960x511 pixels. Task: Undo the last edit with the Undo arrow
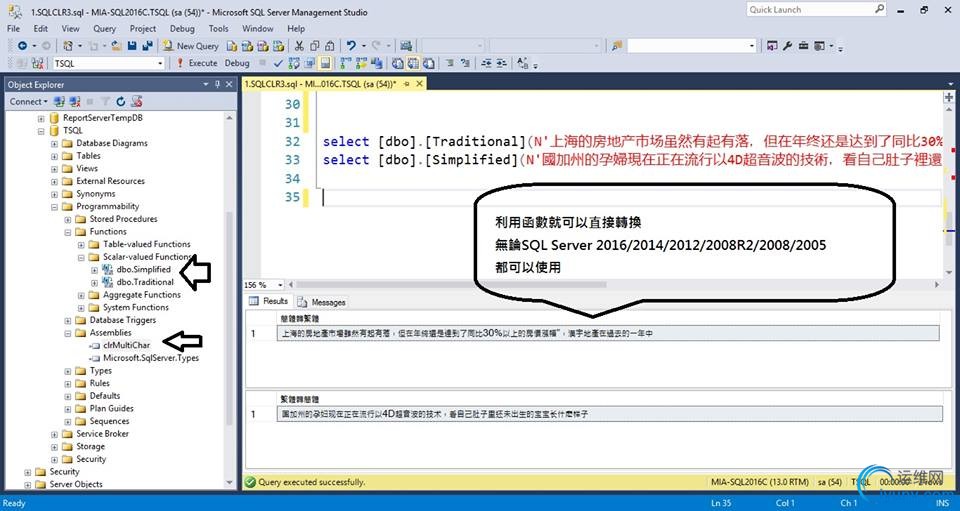click(351, 46)
